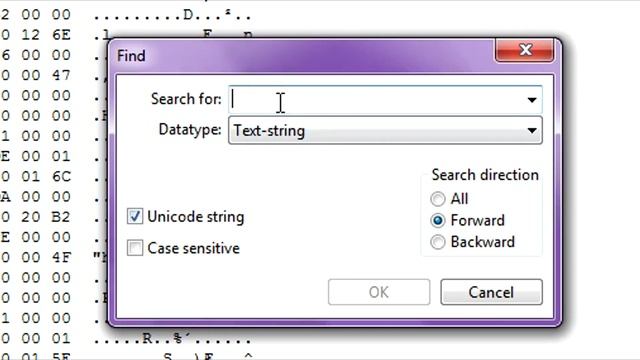Select the All search direction option
Viewport: 640px width, 360px height.
438,199
